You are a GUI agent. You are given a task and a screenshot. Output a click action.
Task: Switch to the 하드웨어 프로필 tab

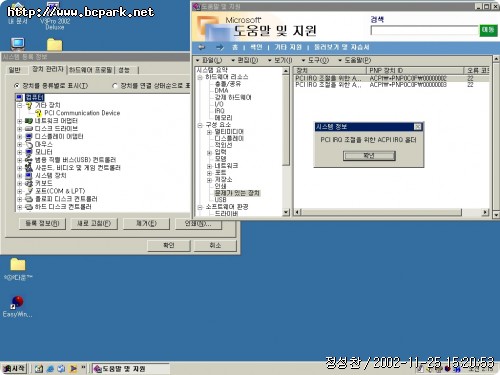(91, 70)
